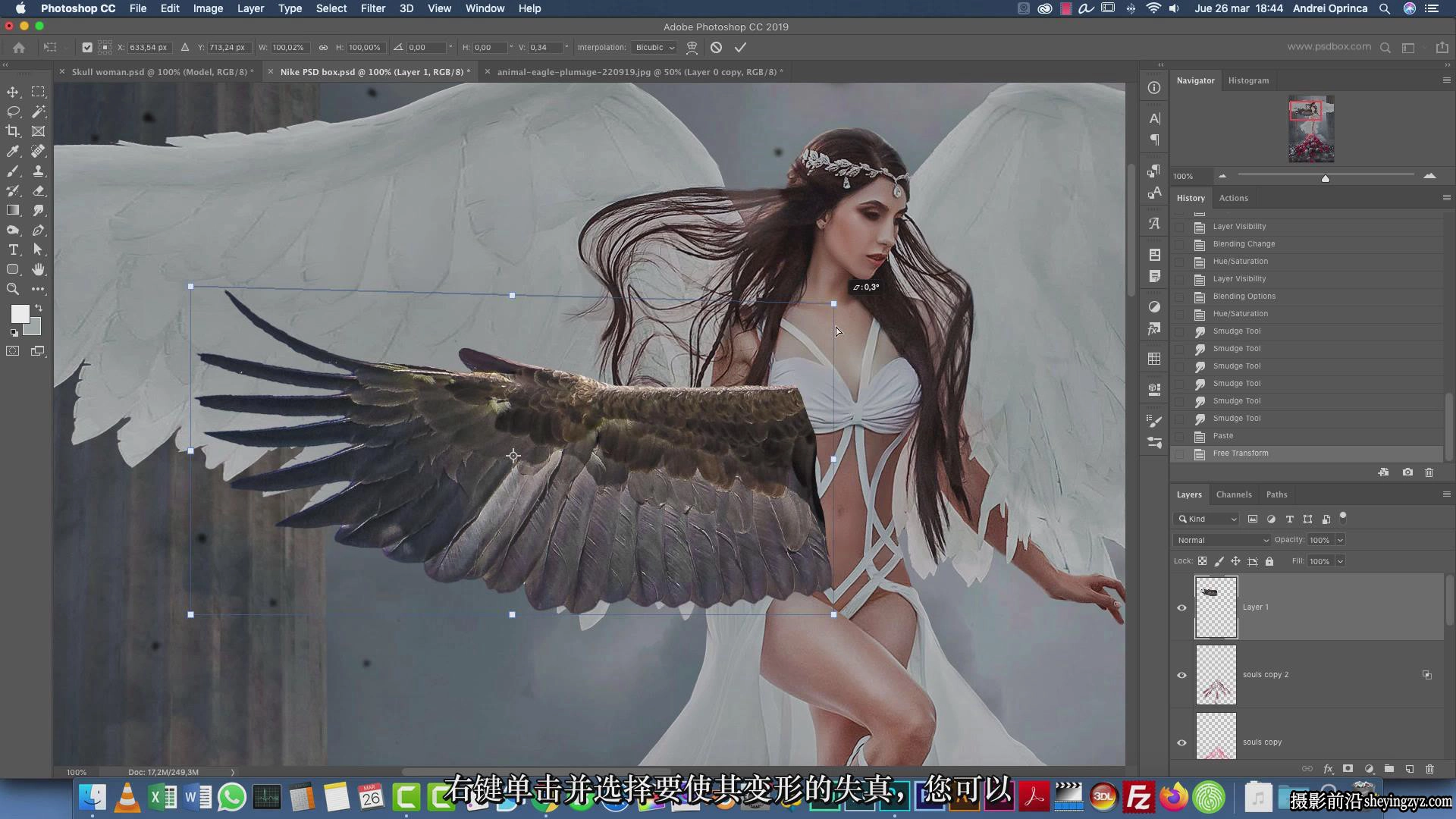Create a new snapshot in History panel
Screen dimensions: 1456x819
1407,472
